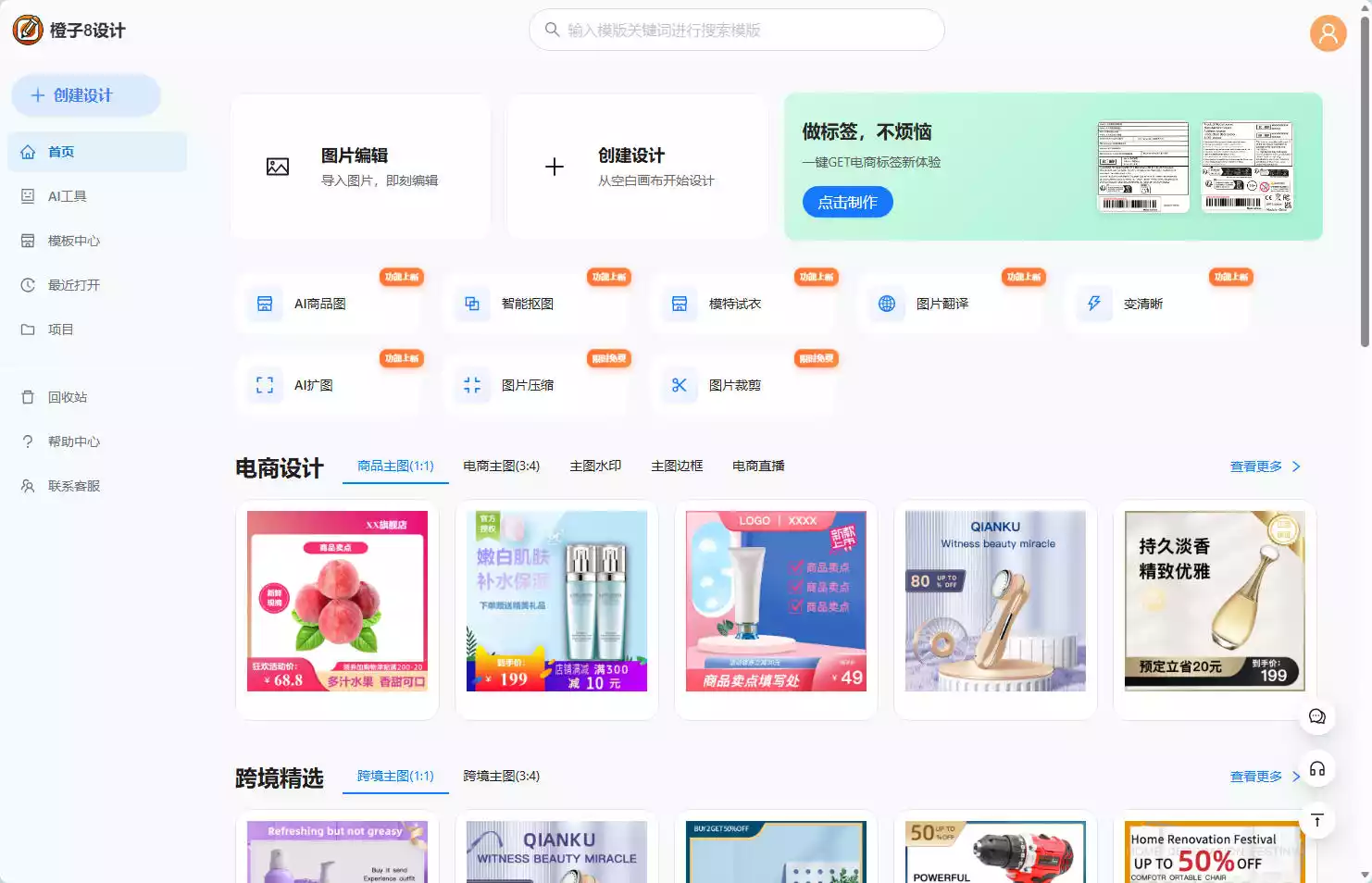Image resolution: width=1372 pixels, height=883 pixels.
Task: Open the POWERFUL drill template thumbnail
Action: [x=995, y=852]
